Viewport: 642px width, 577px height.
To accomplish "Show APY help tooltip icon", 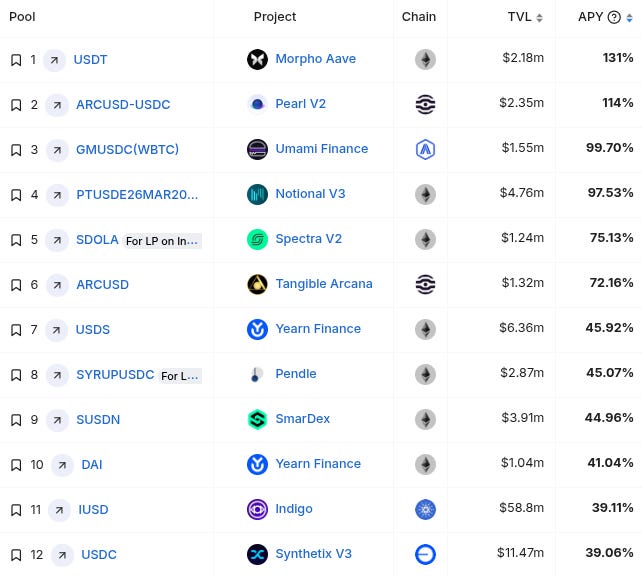I will click(x=614, y=17).
